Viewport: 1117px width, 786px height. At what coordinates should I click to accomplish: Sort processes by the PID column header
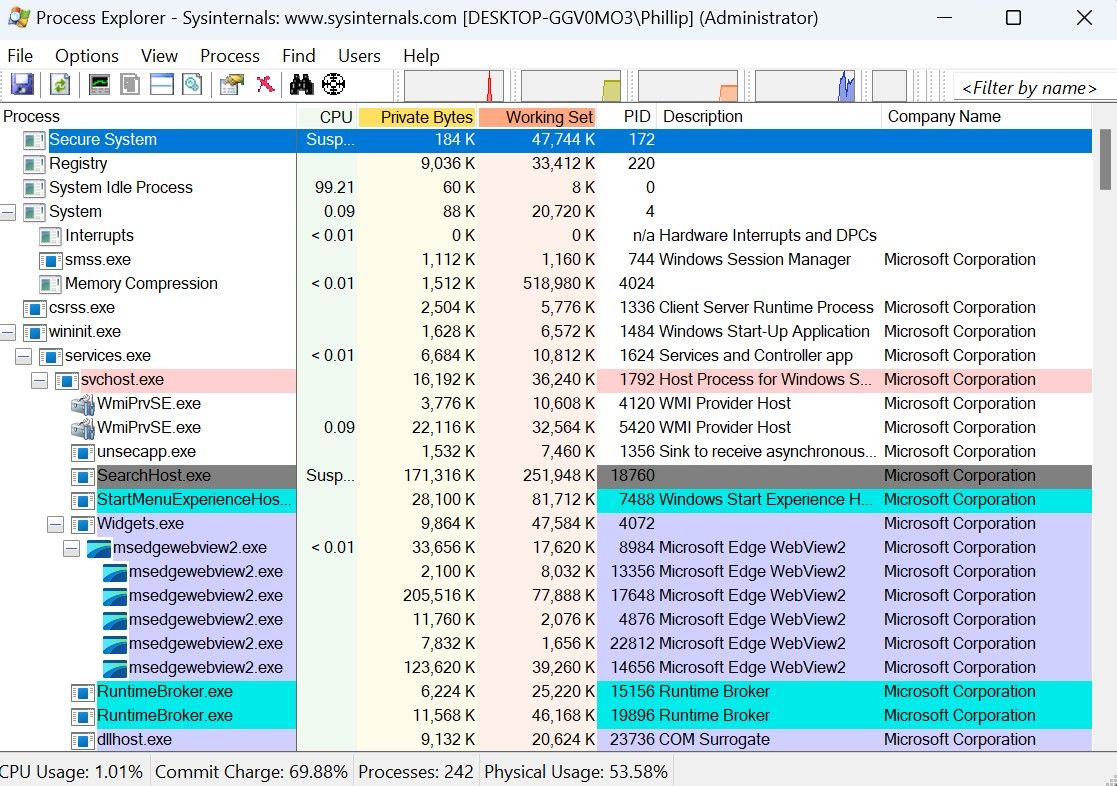pos(637,116)
